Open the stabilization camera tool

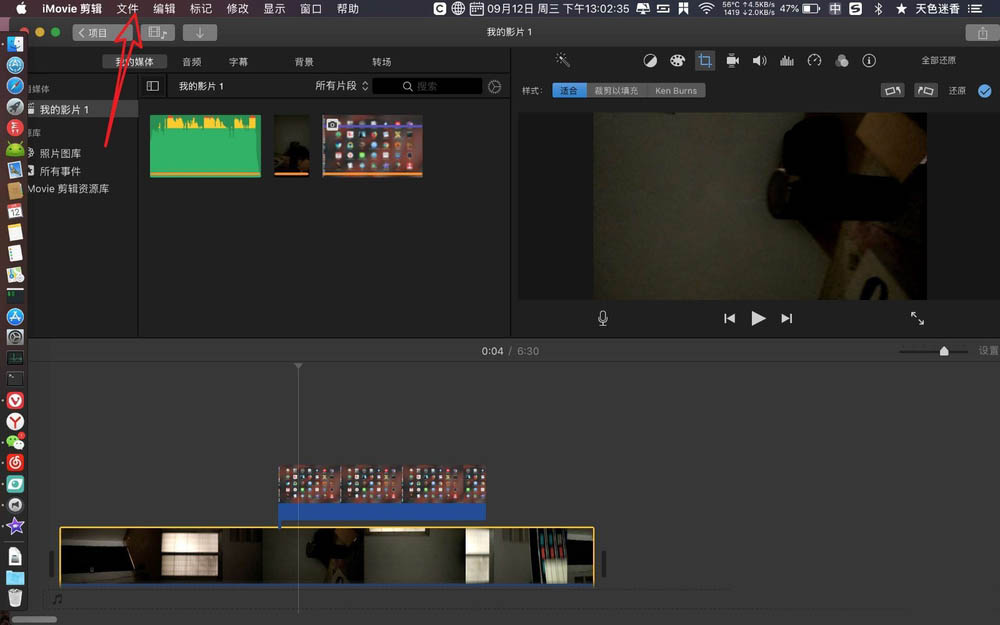point(732,61)
